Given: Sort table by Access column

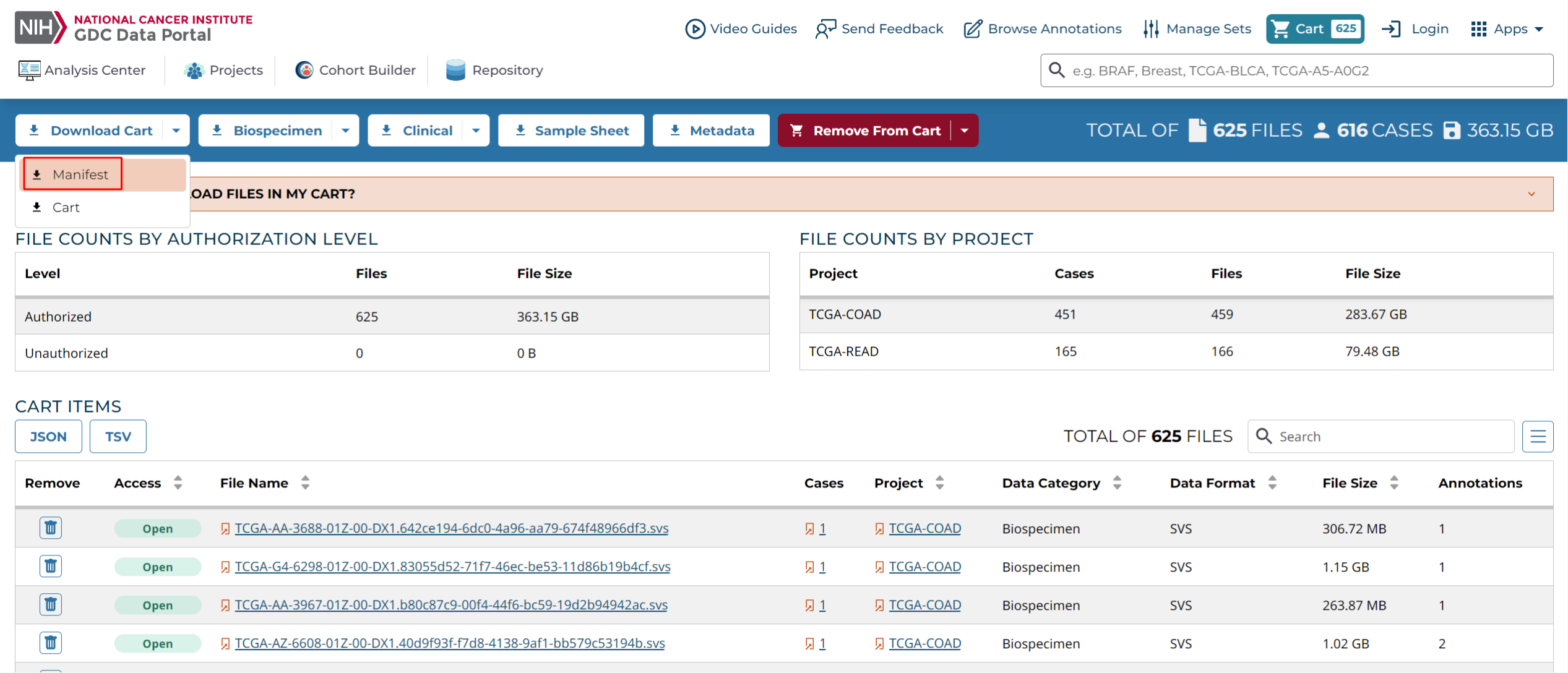Looking at the screenshot, I should tap(178, 482).
